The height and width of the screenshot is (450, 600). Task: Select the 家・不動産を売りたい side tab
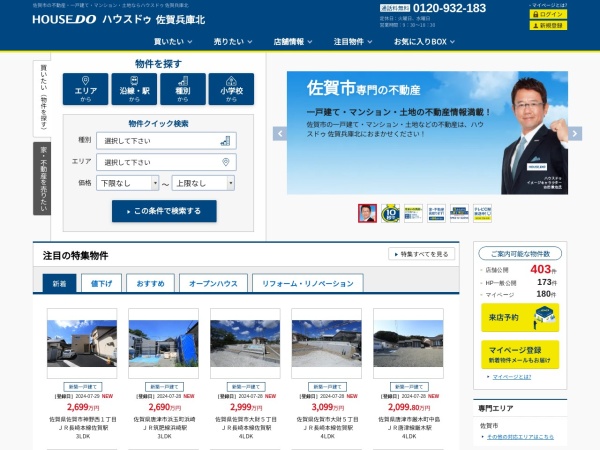pyautogui.click(x=42, y=178)
